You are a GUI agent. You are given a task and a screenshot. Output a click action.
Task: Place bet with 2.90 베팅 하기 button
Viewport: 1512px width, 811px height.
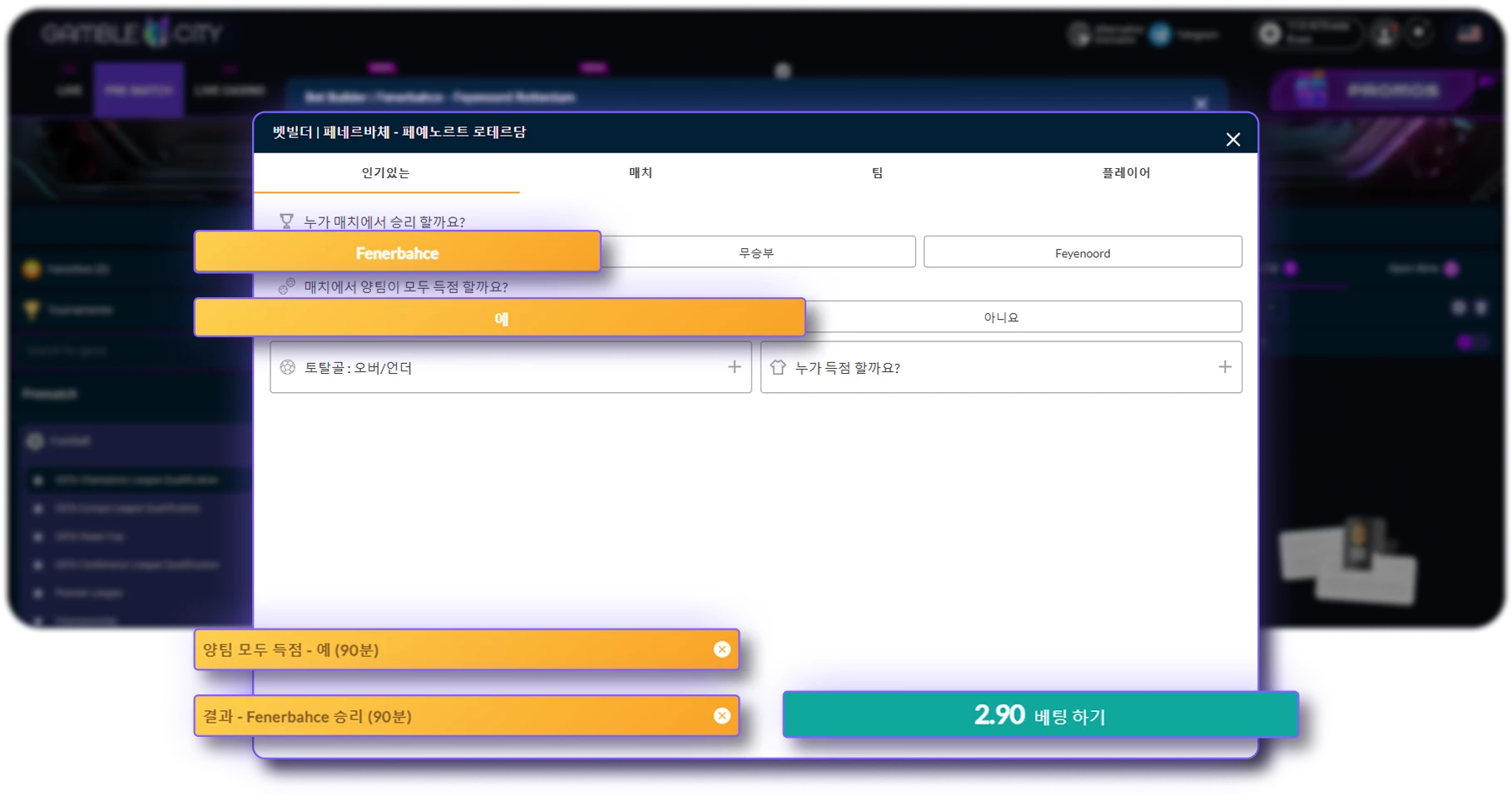[1040, 714]
